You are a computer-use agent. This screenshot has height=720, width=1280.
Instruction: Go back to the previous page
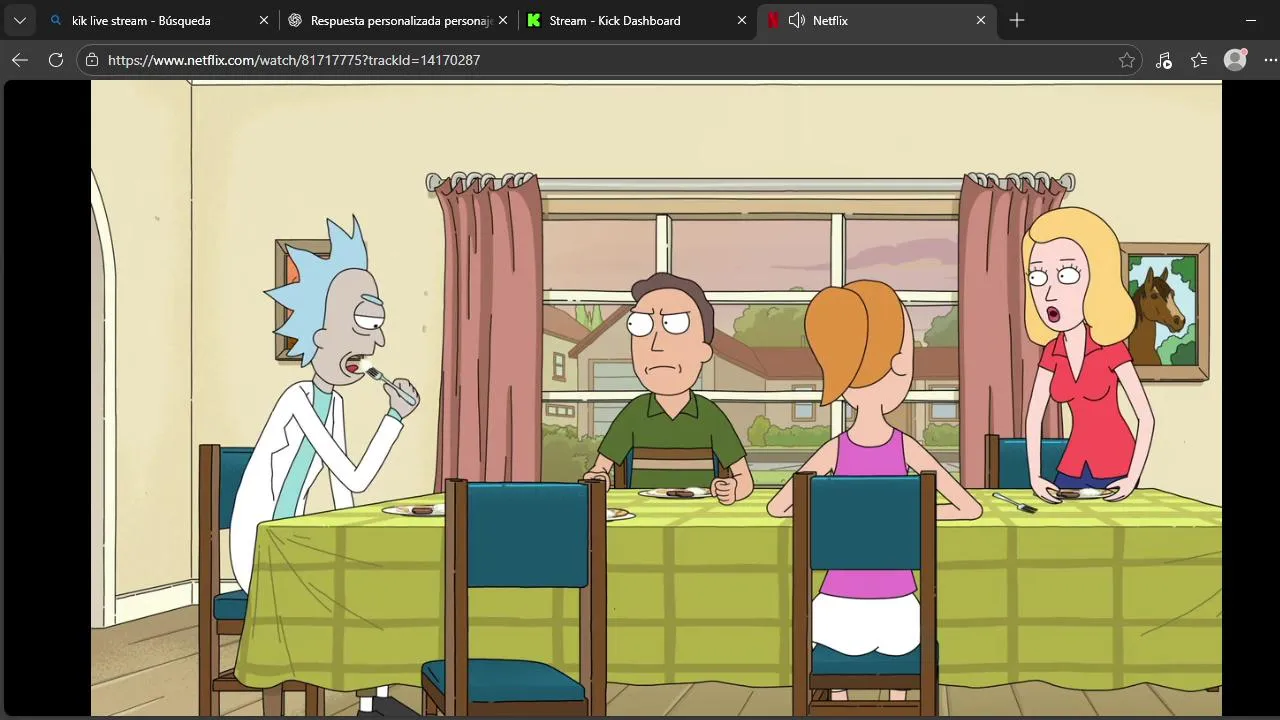pos(20,60)
